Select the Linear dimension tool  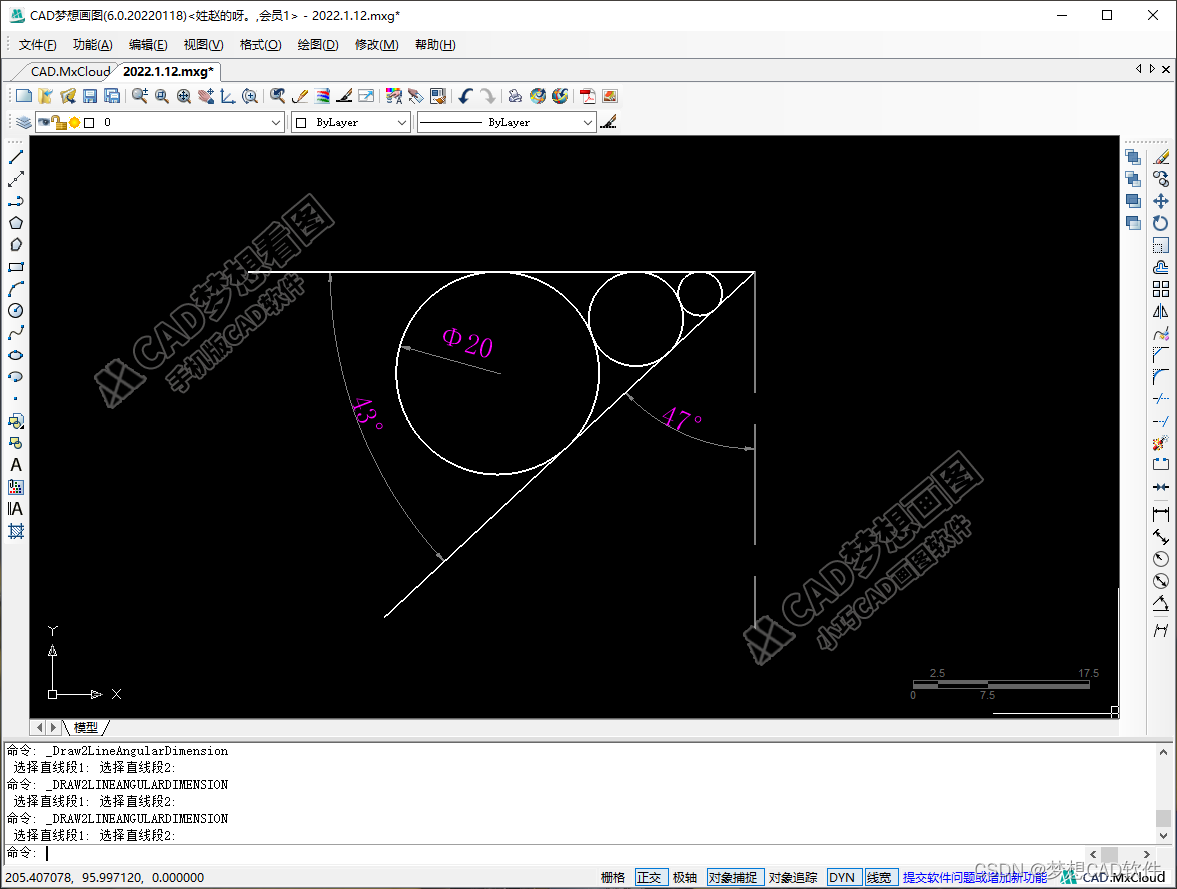[1160, 514]
